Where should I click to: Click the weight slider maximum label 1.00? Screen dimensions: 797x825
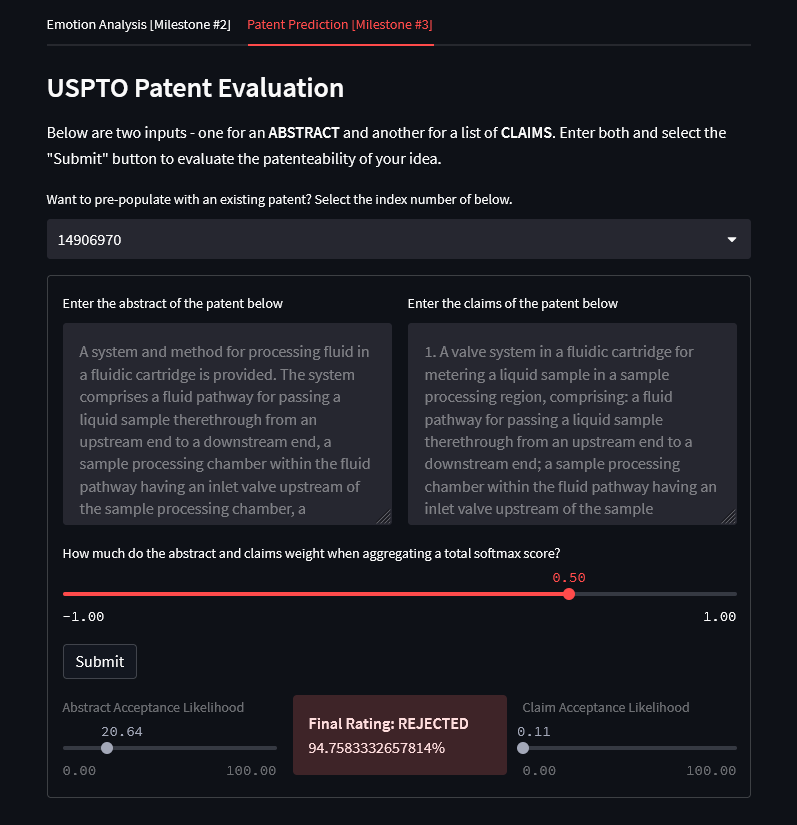(719, 617)
